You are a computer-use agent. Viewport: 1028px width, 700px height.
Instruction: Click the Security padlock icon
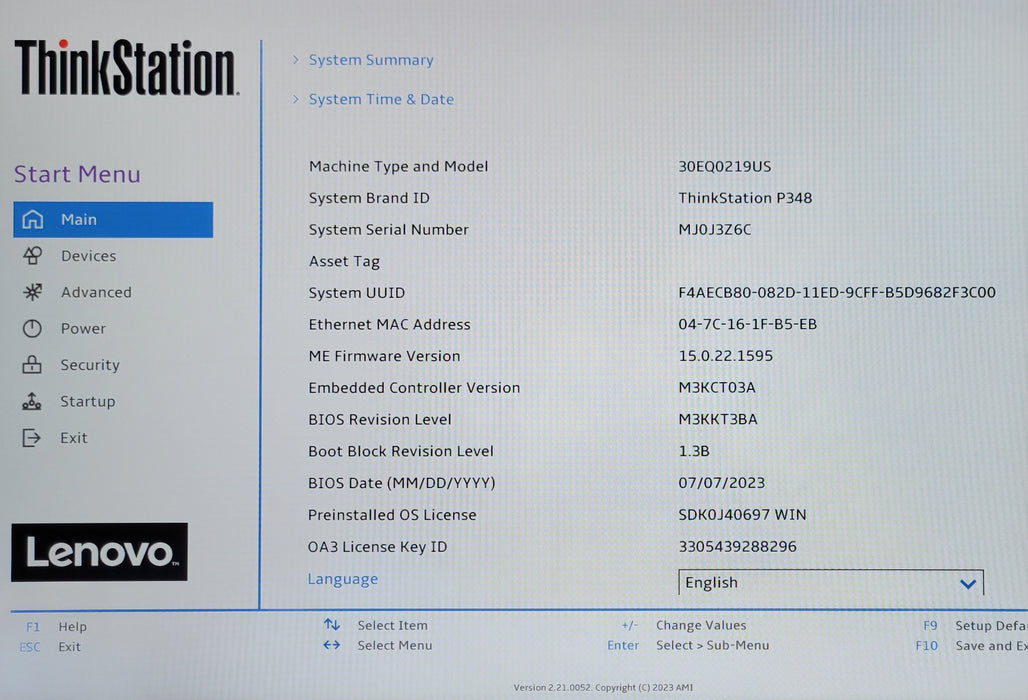coord(31,364)
